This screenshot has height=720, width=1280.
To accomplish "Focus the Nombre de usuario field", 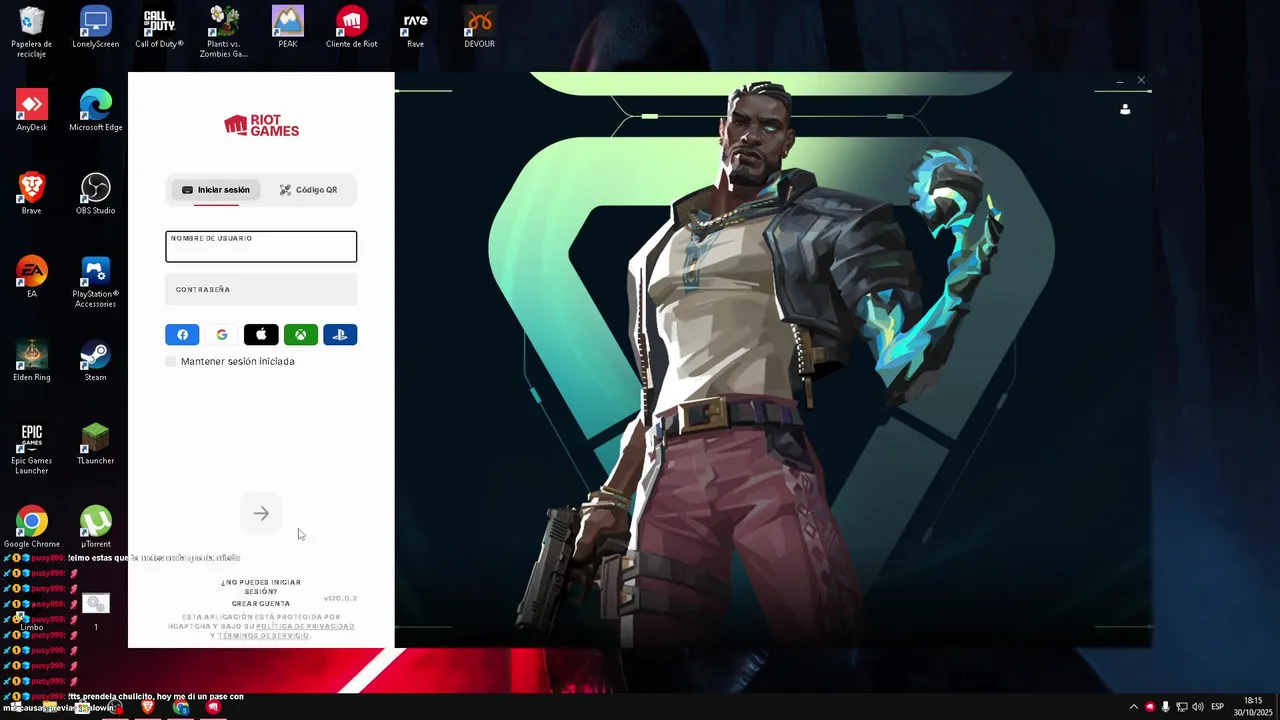I will (x=261, y=247).
